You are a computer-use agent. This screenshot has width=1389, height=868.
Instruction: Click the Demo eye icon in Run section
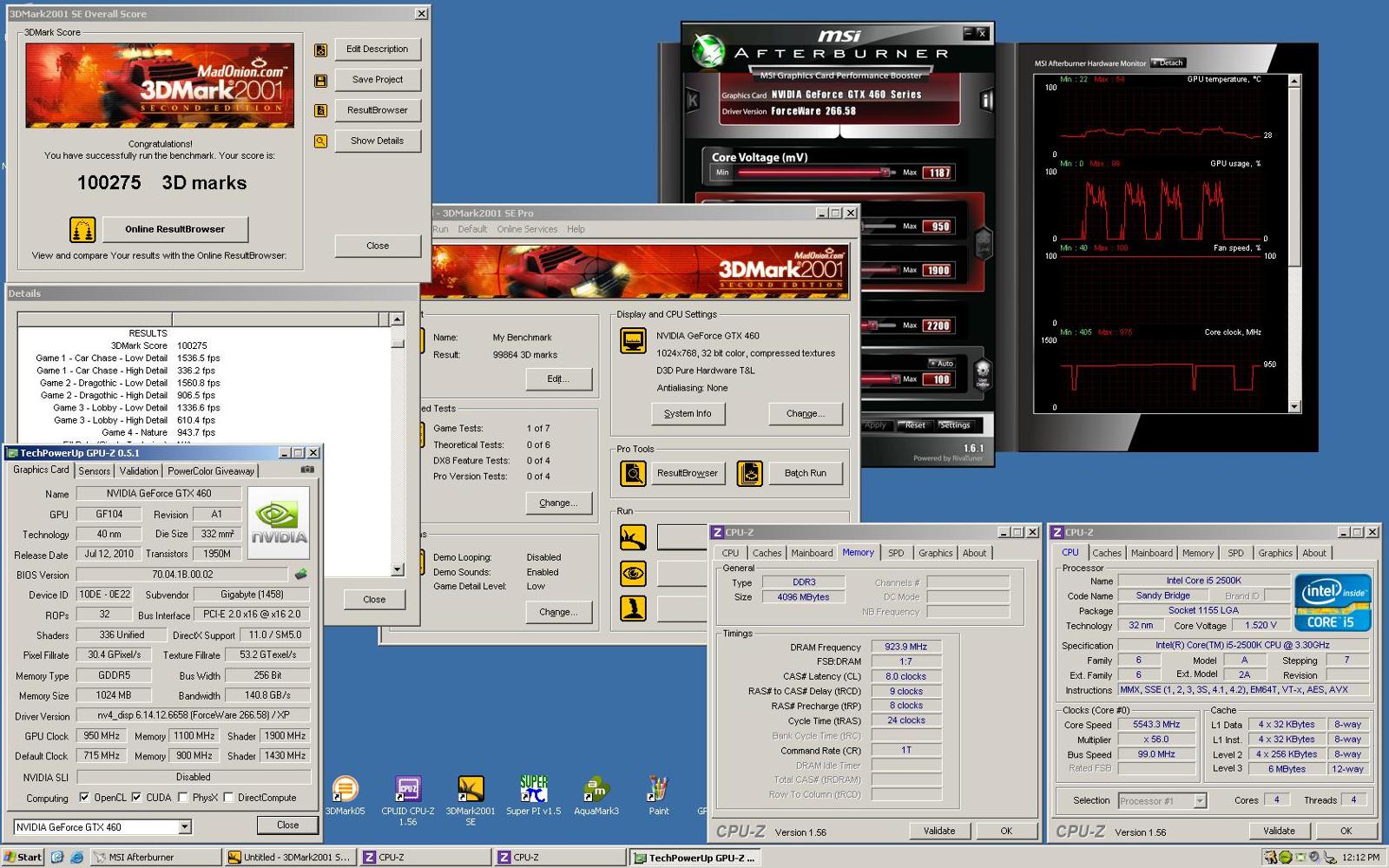633,573
